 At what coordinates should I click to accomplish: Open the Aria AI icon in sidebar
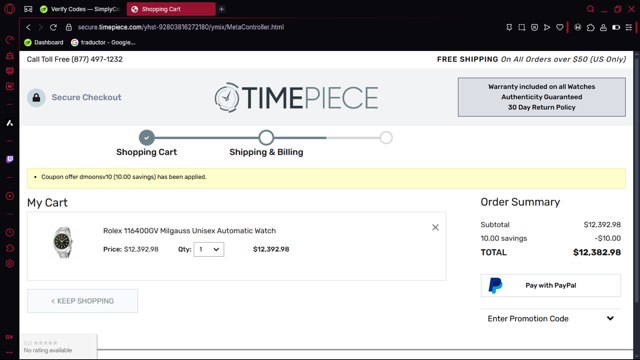tap(9, 123)
